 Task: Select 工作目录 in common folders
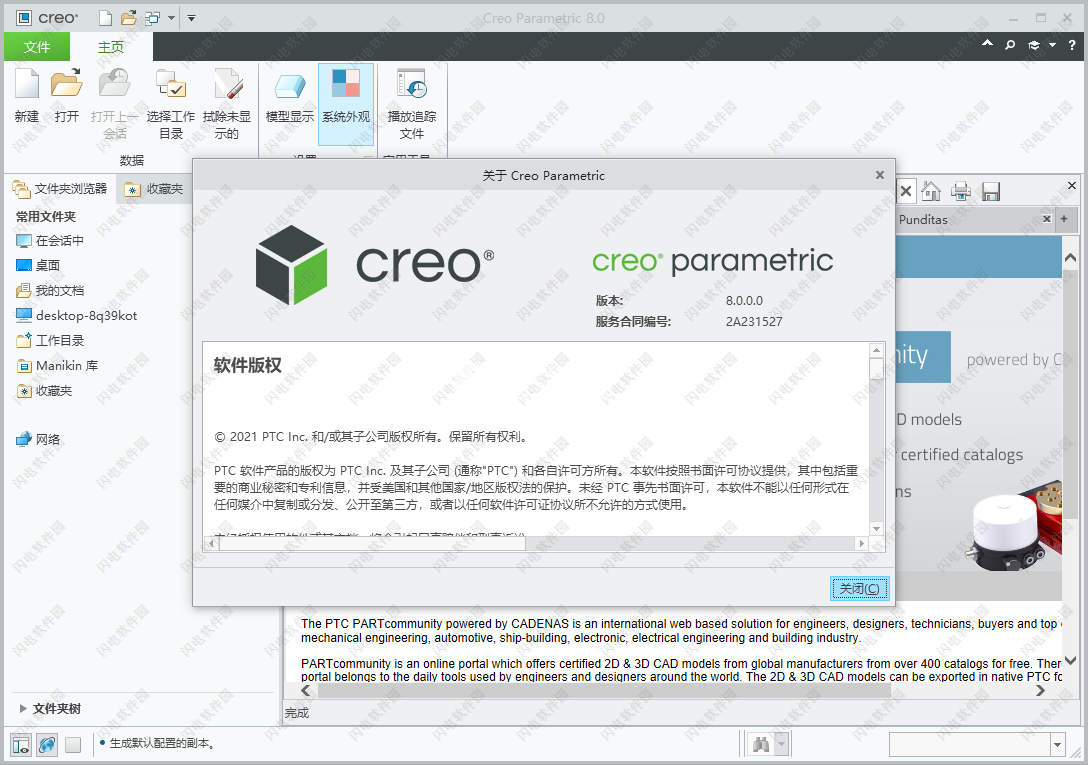[x=49, y=341]
